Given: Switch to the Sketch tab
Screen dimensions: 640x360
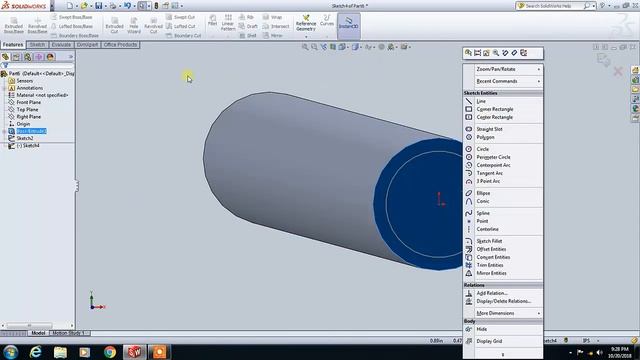Looking at the screenshot, I should pyautogui.click(x=37, y=45).
